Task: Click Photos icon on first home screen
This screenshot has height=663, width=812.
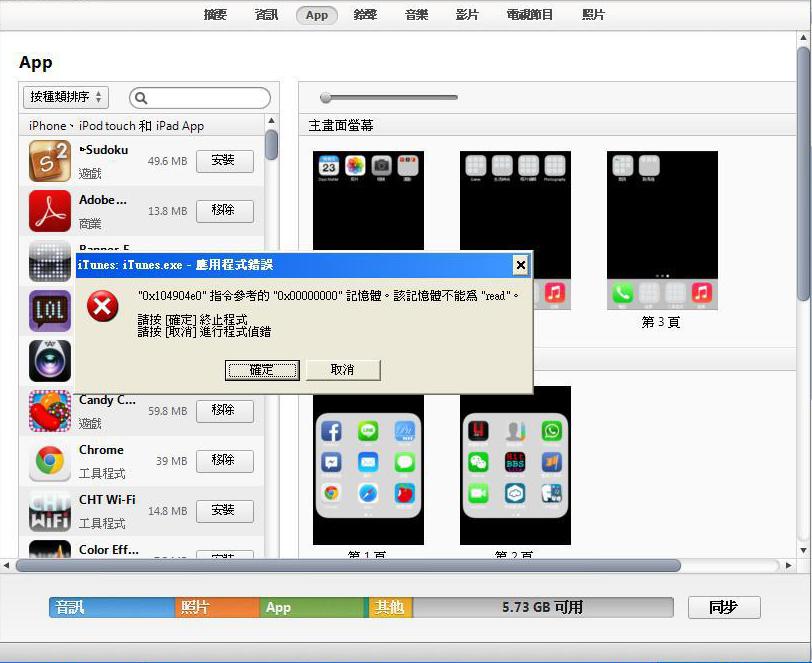Action: click(x=355, y=166)
